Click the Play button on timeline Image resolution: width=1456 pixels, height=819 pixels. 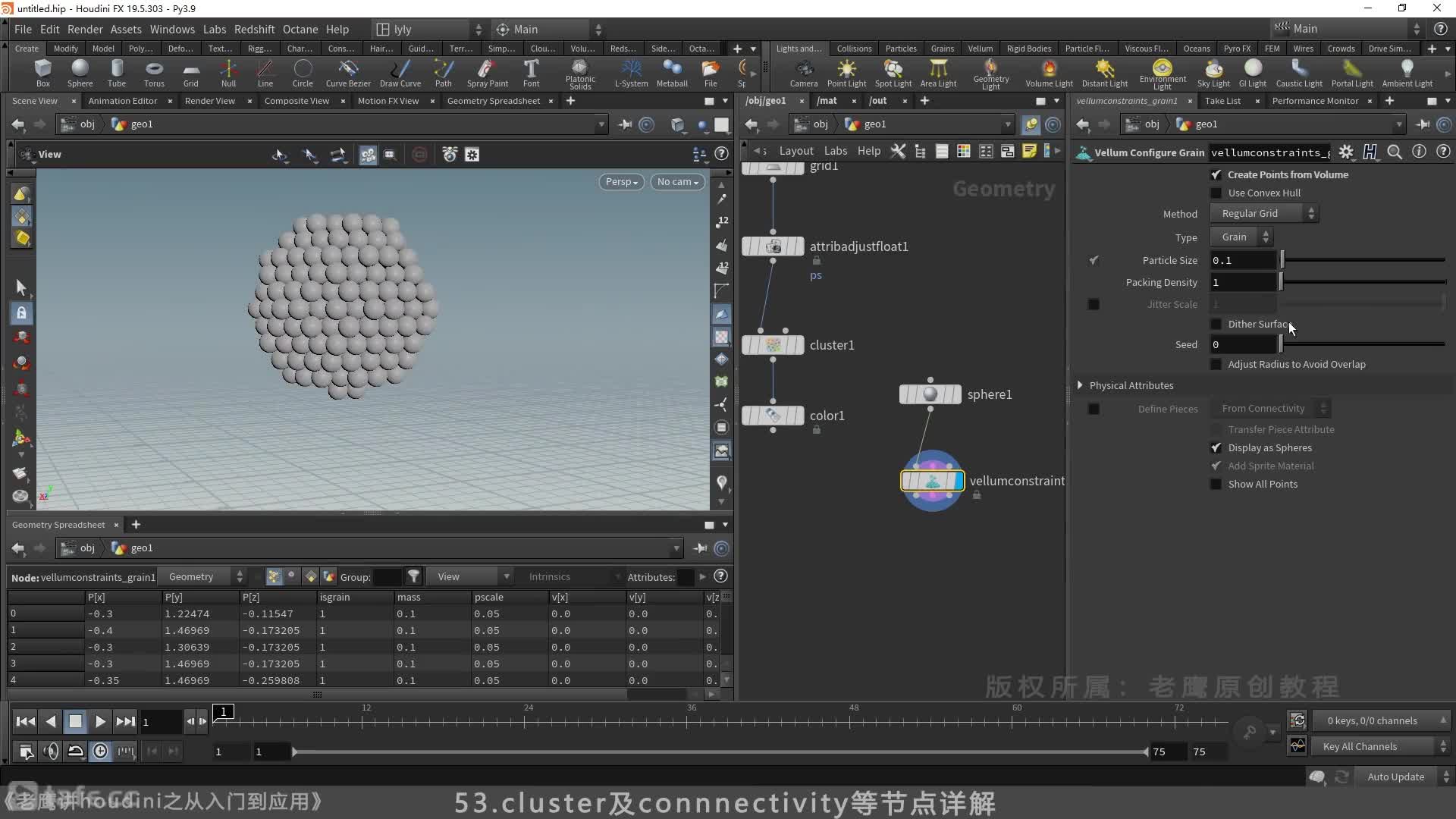click(99, 720)
